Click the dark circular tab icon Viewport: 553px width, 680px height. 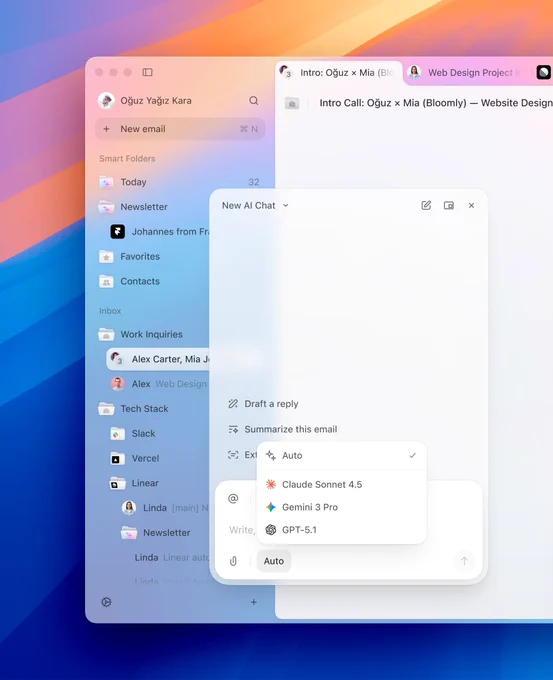(x=543, y=72)
